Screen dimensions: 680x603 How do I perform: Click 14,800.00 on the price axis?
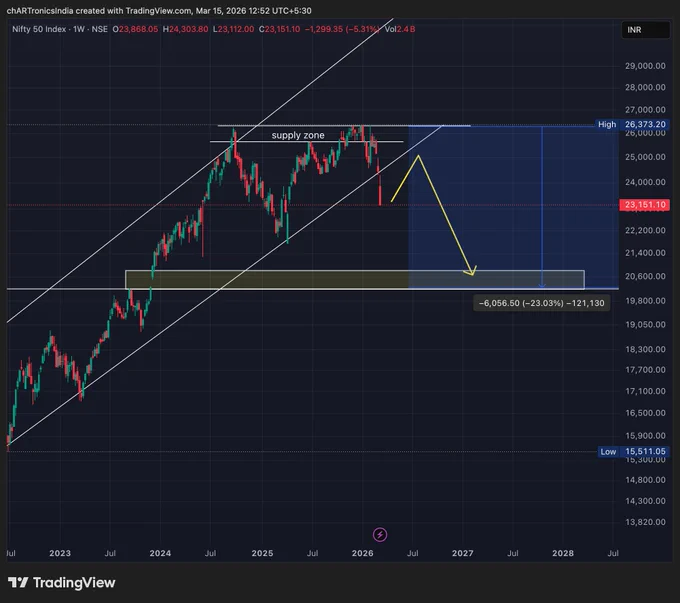pos(645,480)
